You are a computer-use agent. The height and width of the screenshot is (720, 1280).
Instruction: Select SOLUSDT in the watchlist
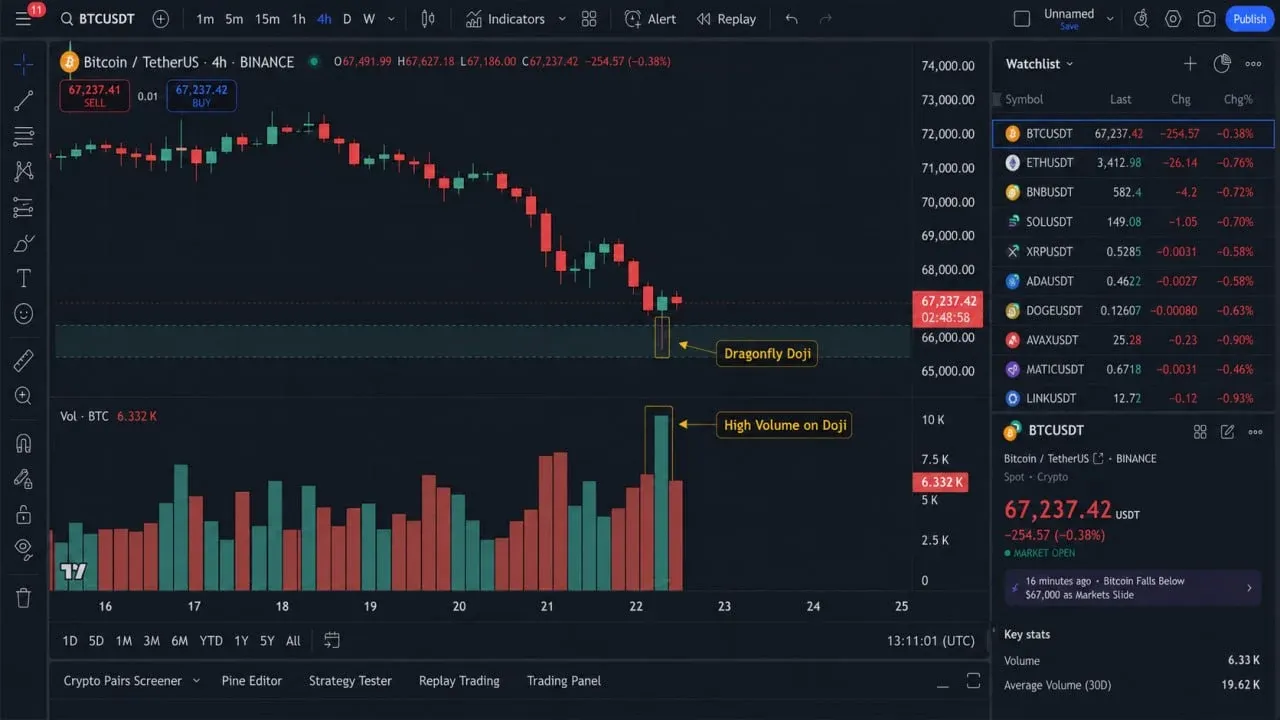pos(1133,222)
